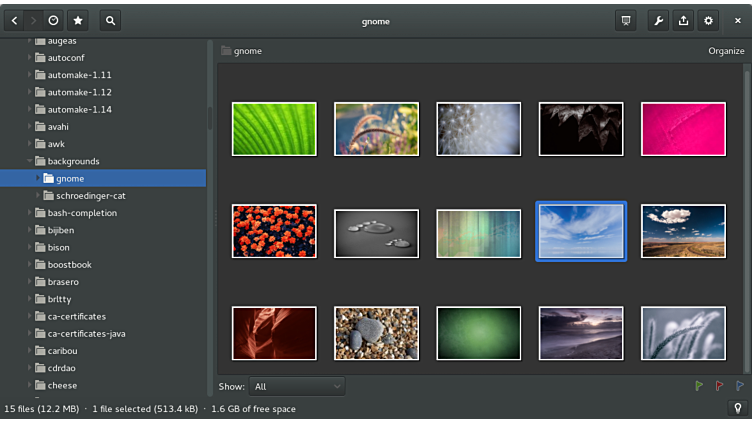The width and height of the screenshot is (752, 423).
Task: Select the pink solid wallpaper thumbnail
Action: pos(683,129)
